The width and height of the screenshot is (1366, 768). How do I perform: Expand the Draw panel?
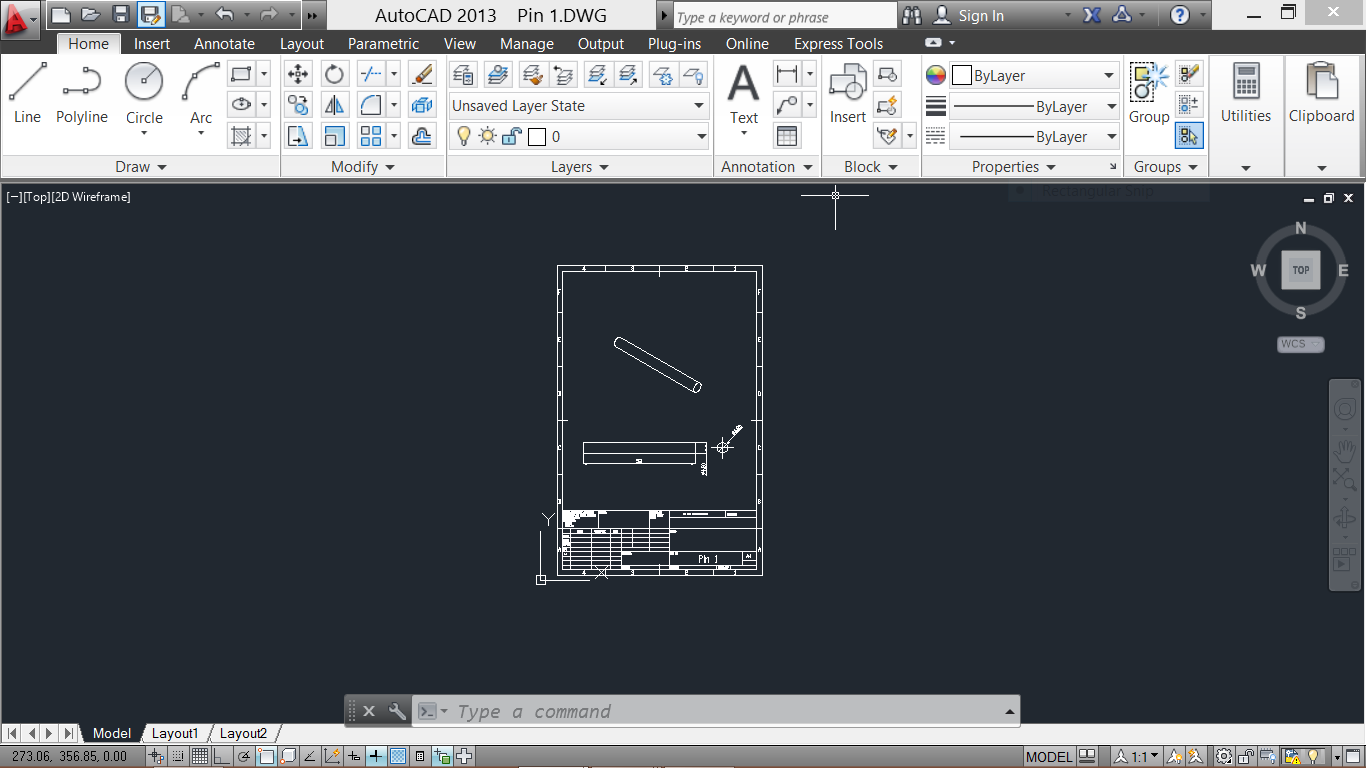140,167
